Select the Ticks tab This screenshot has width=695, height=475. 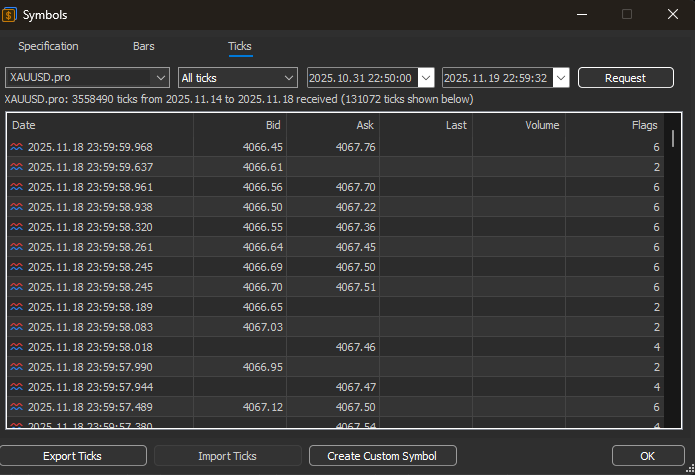[x=240, y=46]
